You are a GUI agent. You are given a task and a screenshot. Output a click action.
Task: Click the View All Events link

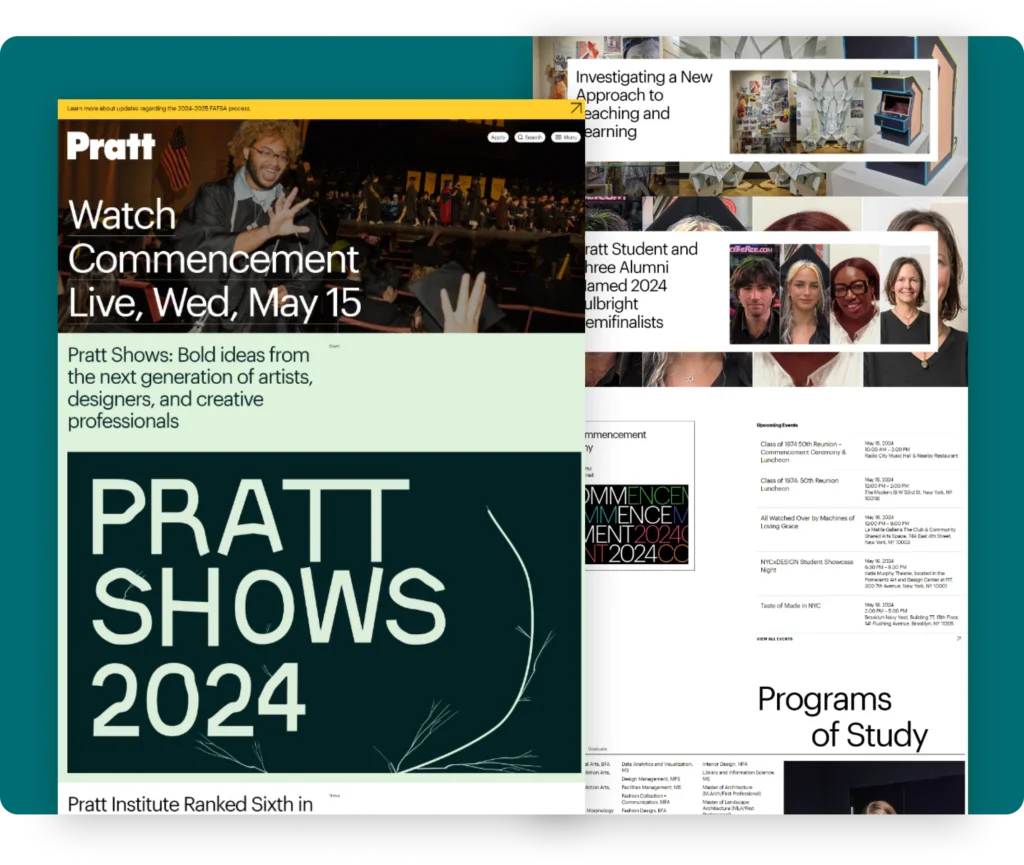[775, 638]
